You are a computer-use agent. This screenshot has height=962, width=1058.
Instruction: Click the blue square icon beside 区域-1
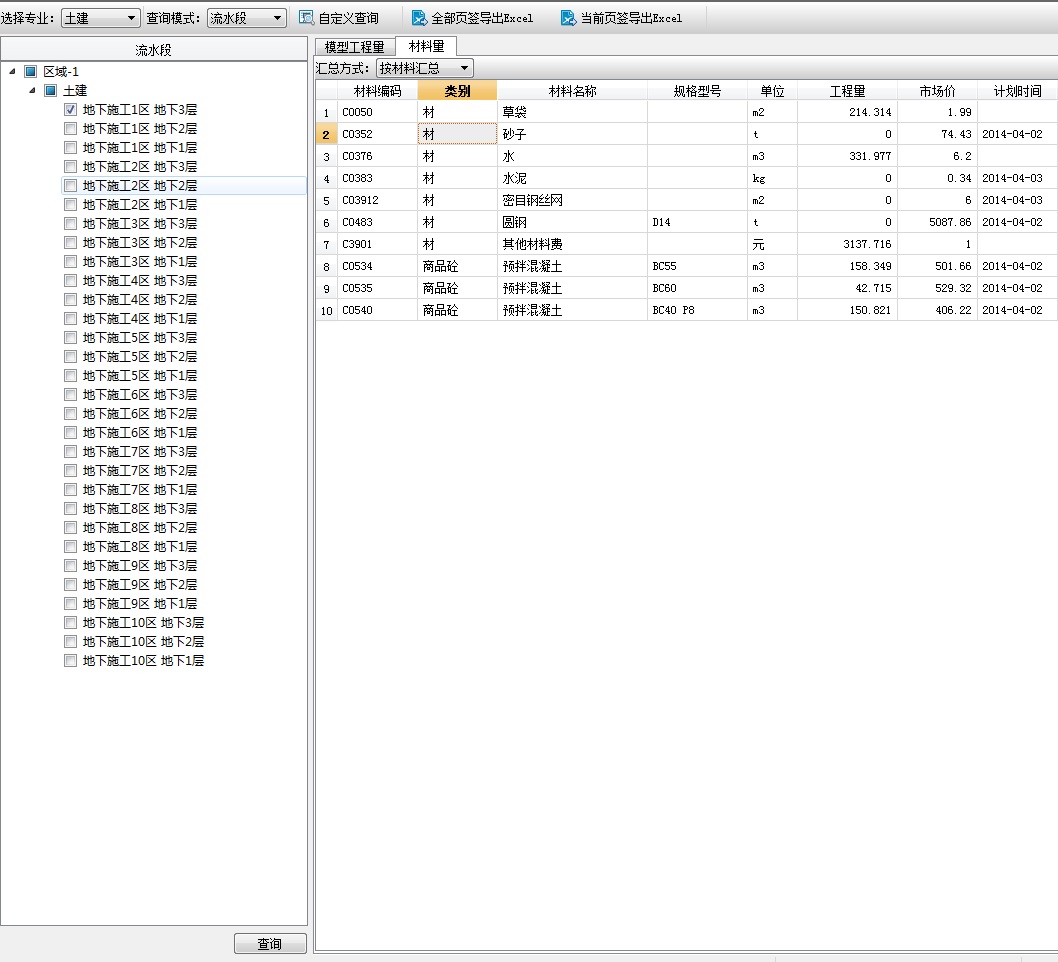tap(30, 72)
